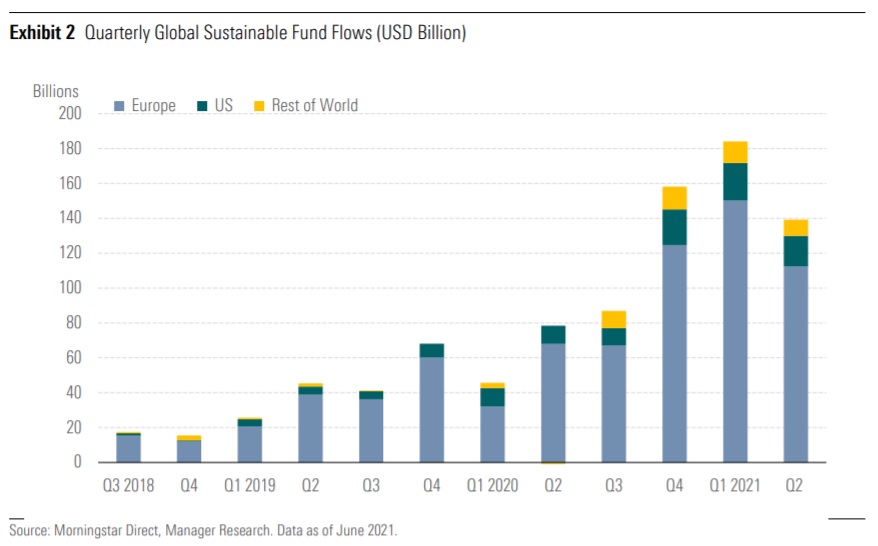This screenshot has width=878, height=546.
Task: Click the US segment of Q4 2020 bar
Action: pos(674,227)
